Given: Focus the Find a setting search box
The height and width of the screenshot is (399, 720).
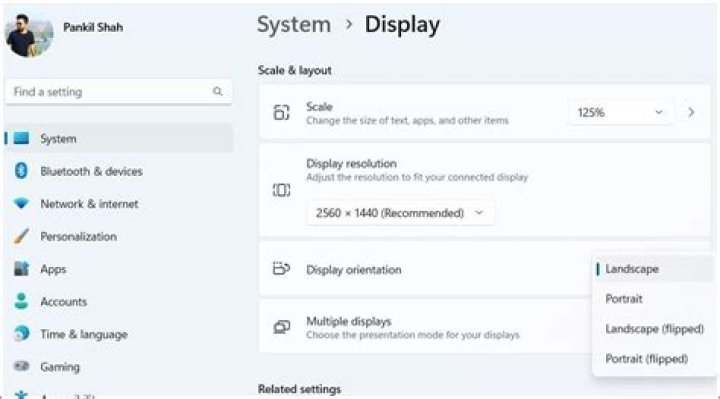Looking at the screenshot, I should coord(119,92).
